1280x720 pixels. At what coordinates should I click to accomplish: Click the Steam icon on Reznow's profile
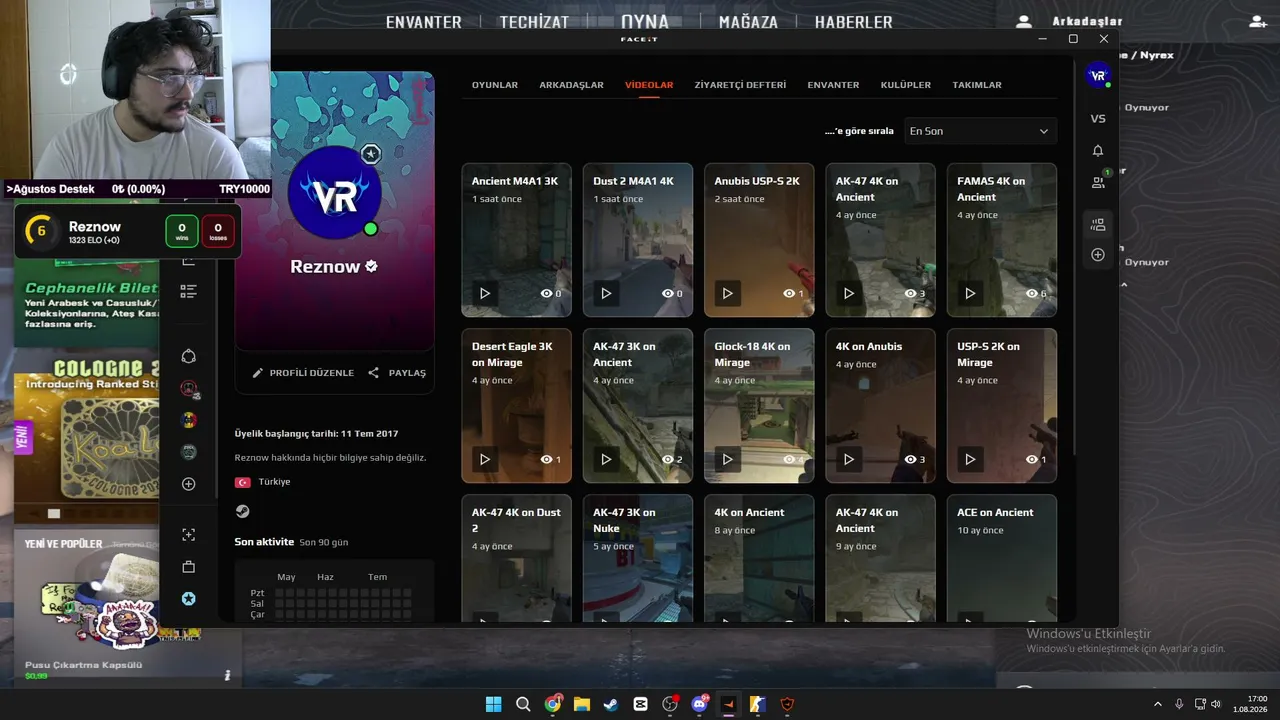tap(242, 511)
